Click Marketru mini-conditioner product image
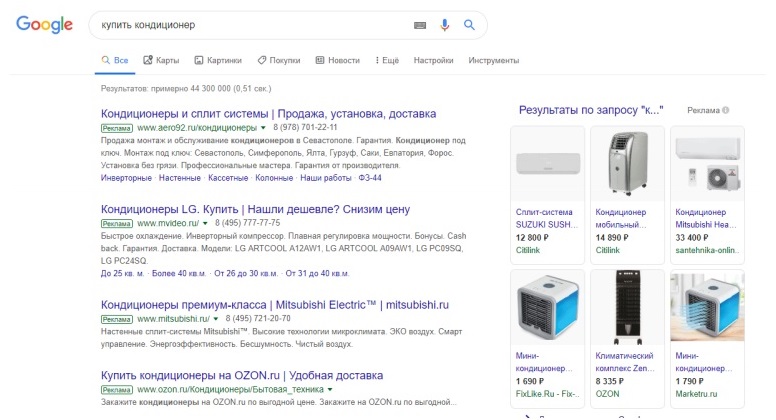776x420 pixels. coord(707,307)
